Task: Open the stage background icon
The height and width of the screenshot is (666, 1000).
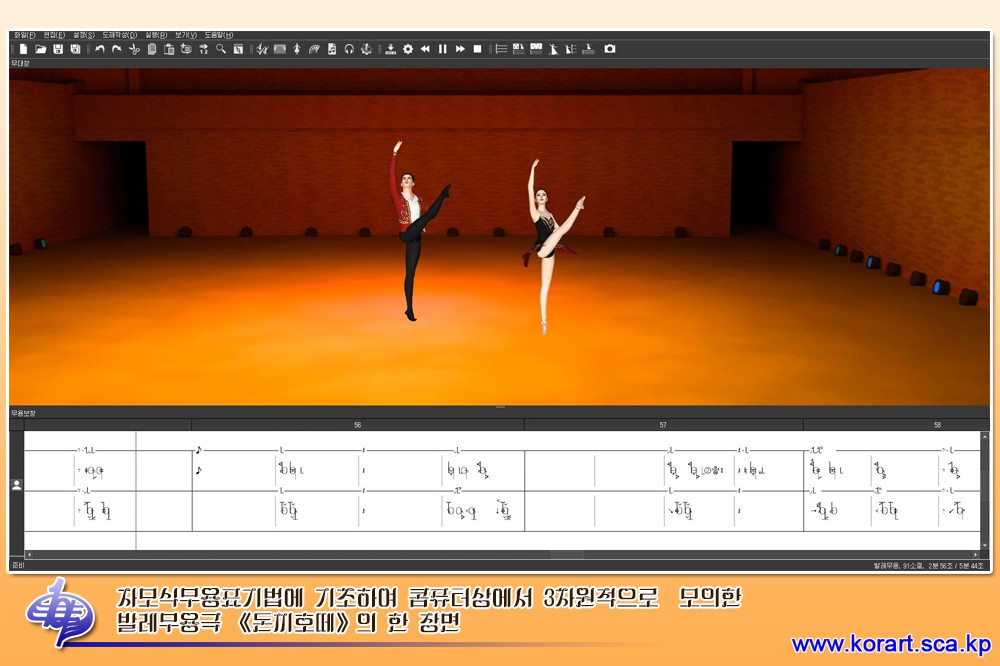Action: click(279, 49)
